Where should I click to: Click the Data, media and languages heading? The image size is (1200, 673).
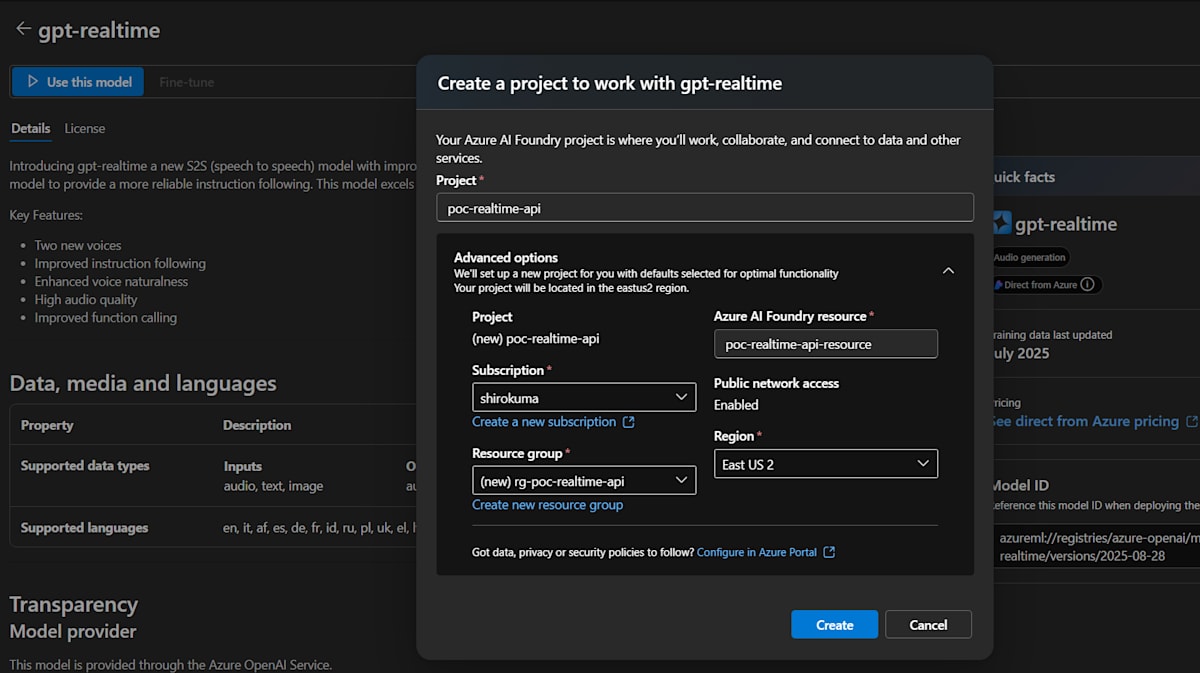click(143, 384)
